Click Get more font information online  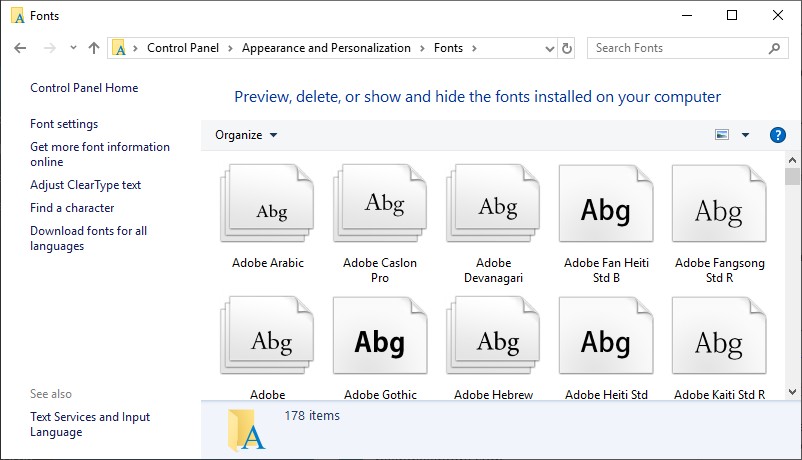coord(100,154)
